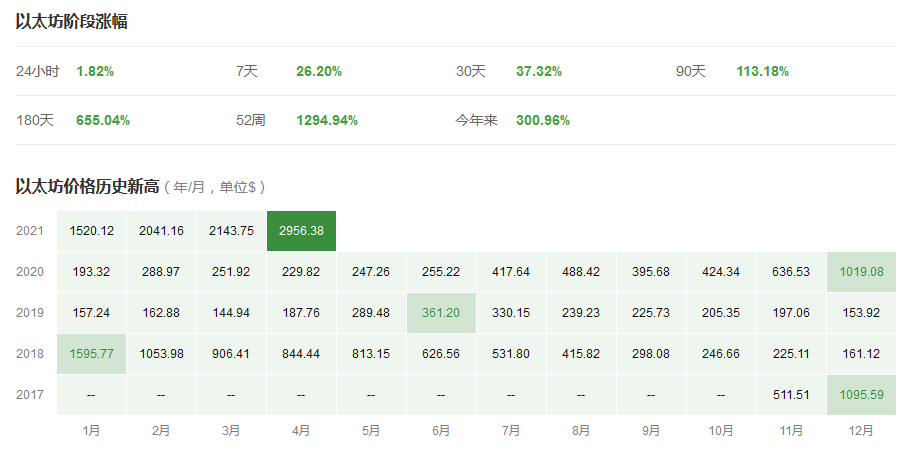
Task: Click the 24小时 gain value 1.82%
Action: pos(95,71)
